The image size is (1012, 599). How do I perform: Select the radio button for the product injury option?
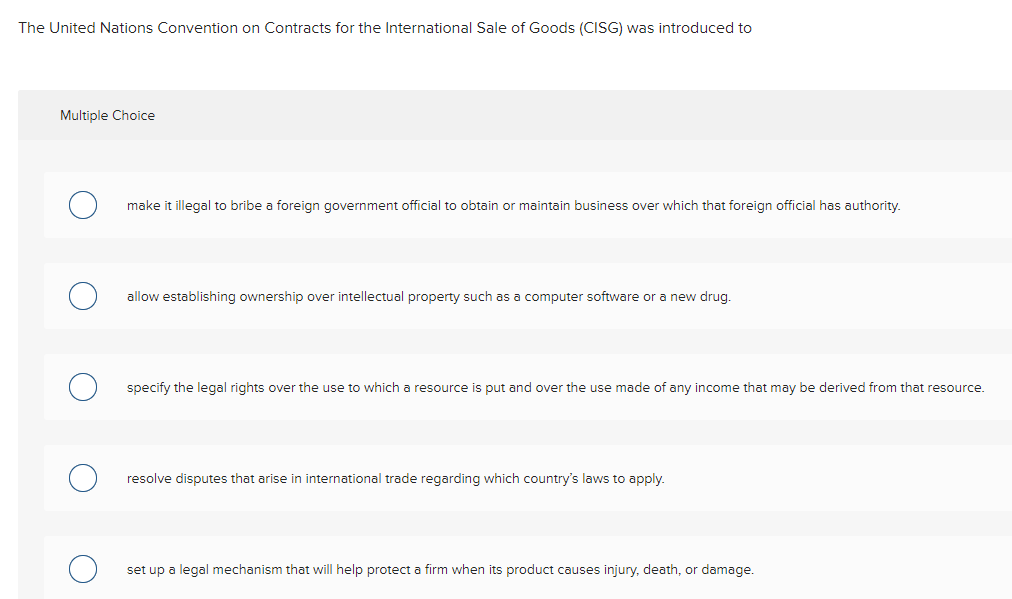pyautogui.click(x=83, y=569)
